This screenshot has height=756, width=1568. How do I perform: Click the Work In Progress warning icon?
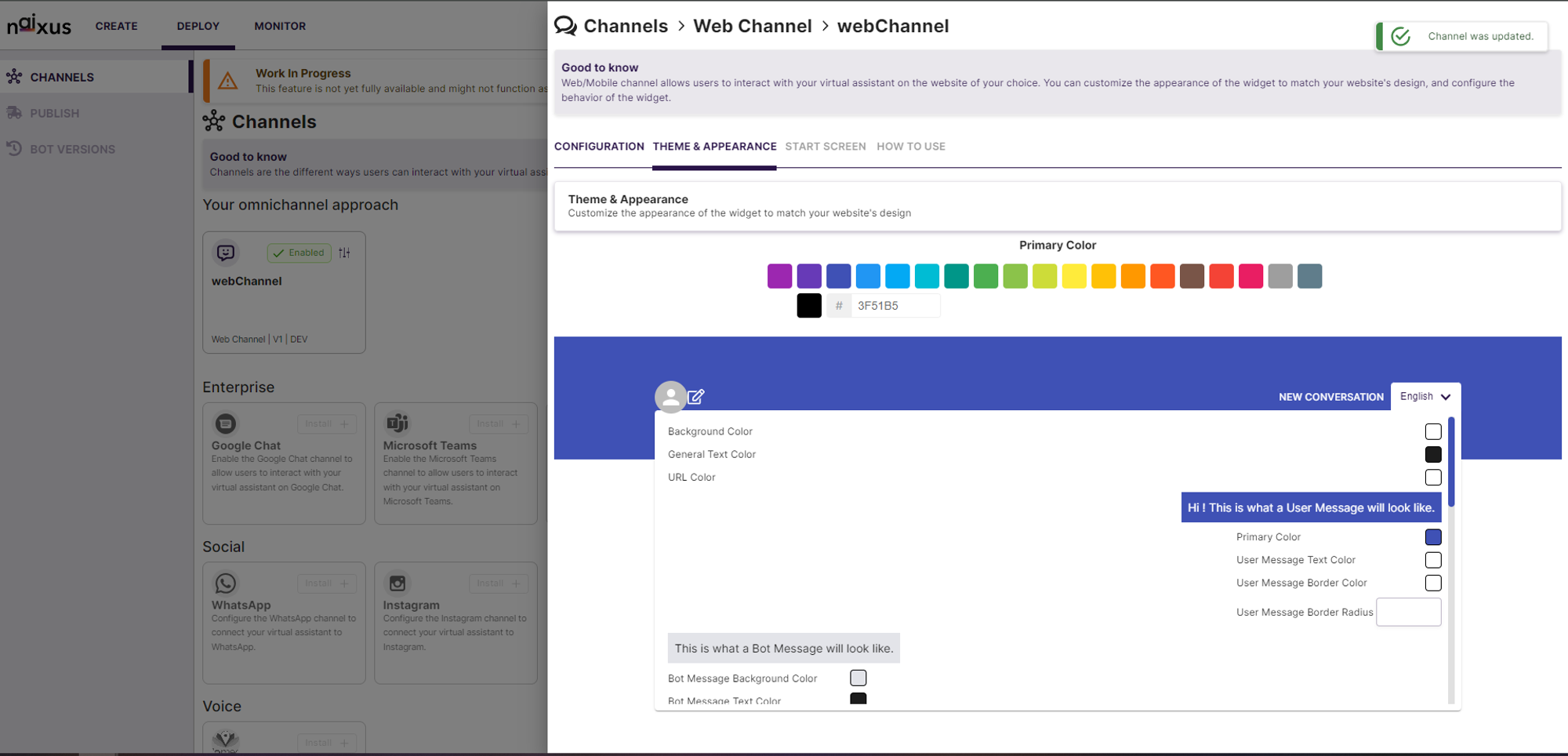228,81
